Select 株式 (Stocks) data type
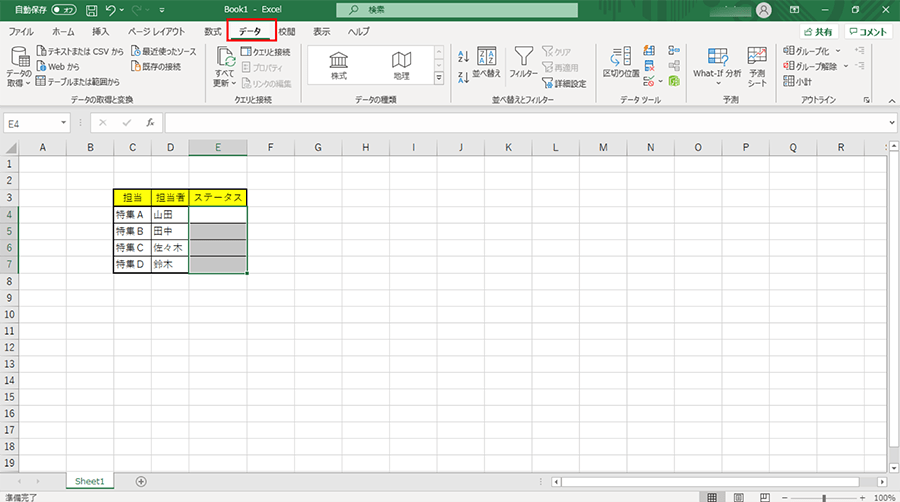The height and width of the screenshot is (502, 900). click(339, 65)
